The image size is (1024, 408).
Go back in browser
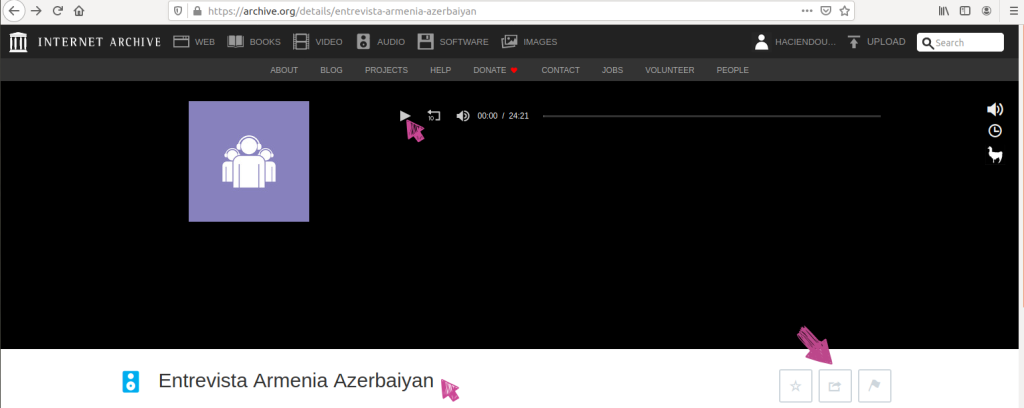(x=13, y=11)
